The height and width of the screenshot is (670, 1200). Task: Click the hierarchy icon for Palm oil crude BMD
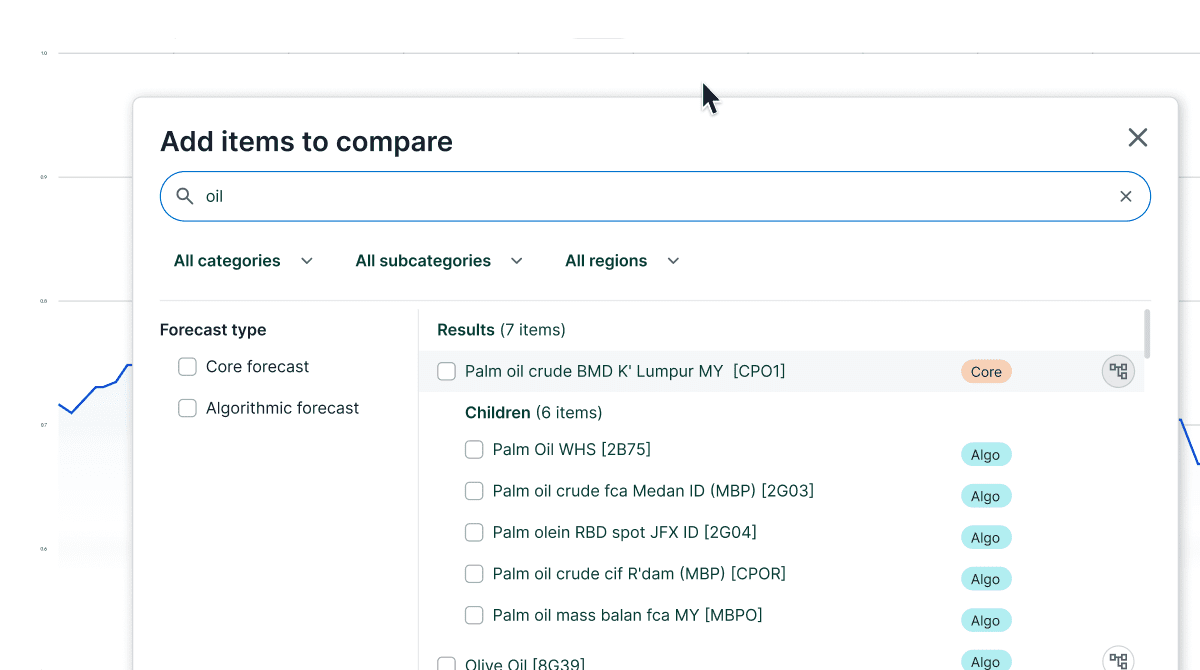tap(1118, 372)
